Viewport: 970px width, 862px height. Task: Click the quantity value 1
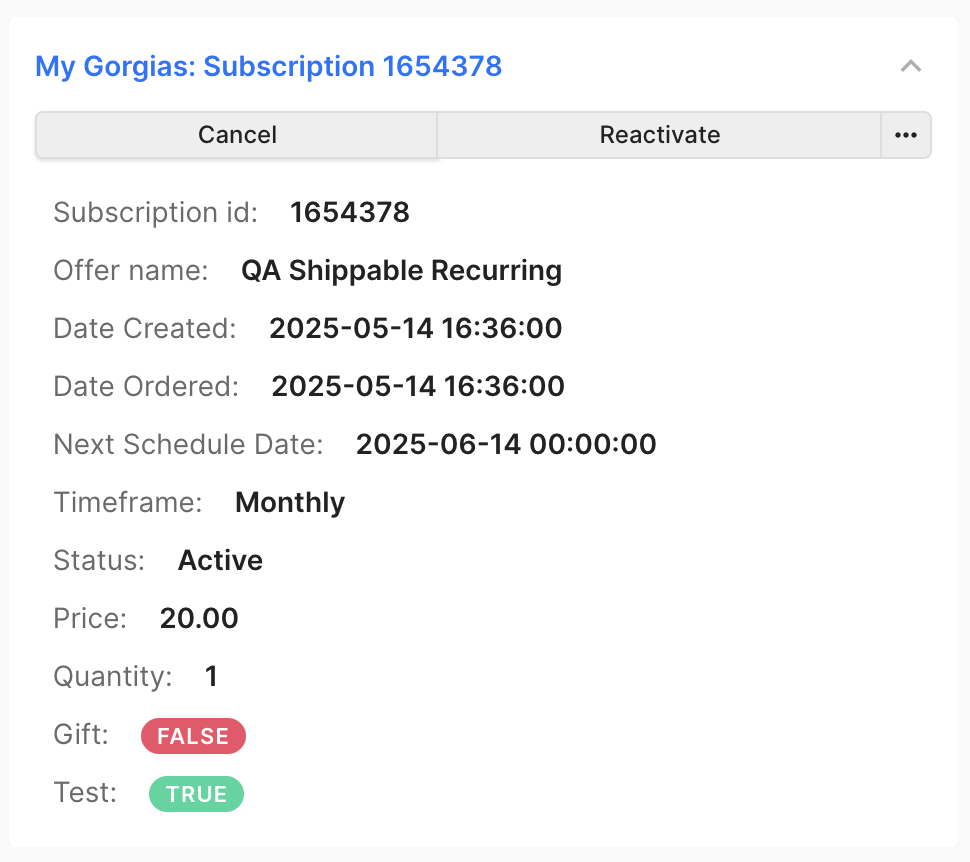point(212,676)
